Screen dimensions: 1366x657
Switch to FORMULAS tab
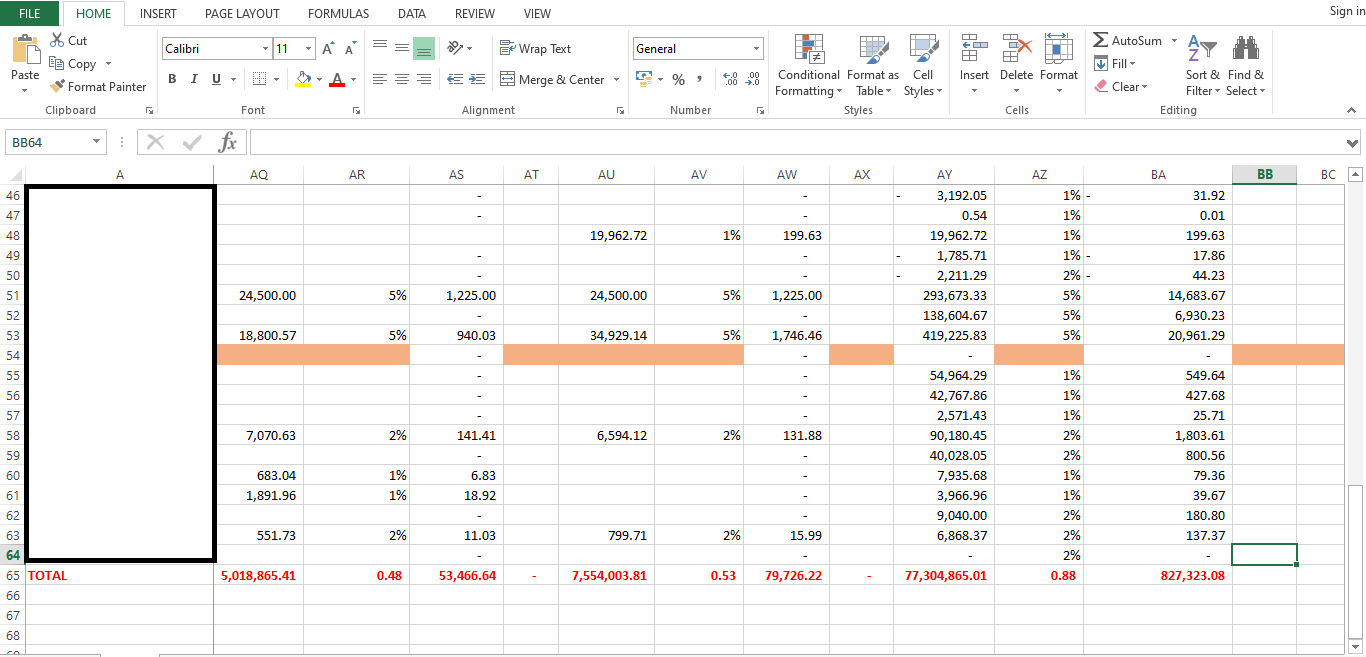[x=338, y=13]
